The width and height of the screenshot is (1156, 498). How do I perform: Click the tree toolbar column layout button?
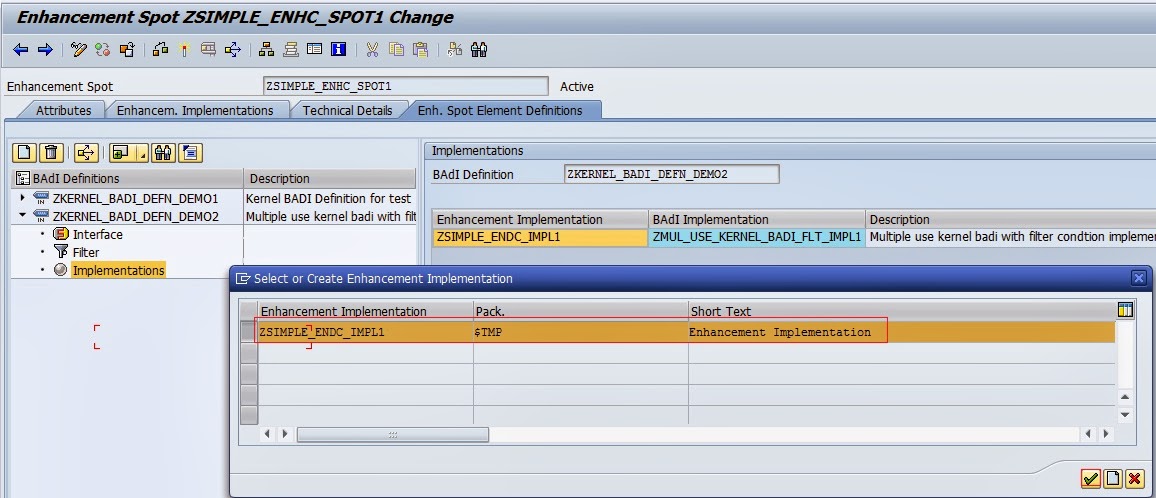pos(190,153)
